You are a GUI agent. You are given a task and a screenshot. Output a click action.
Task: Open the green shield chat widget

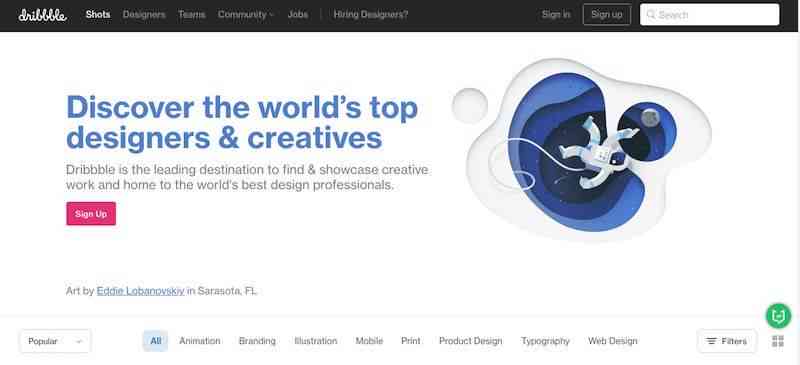[x=778, y=316]
